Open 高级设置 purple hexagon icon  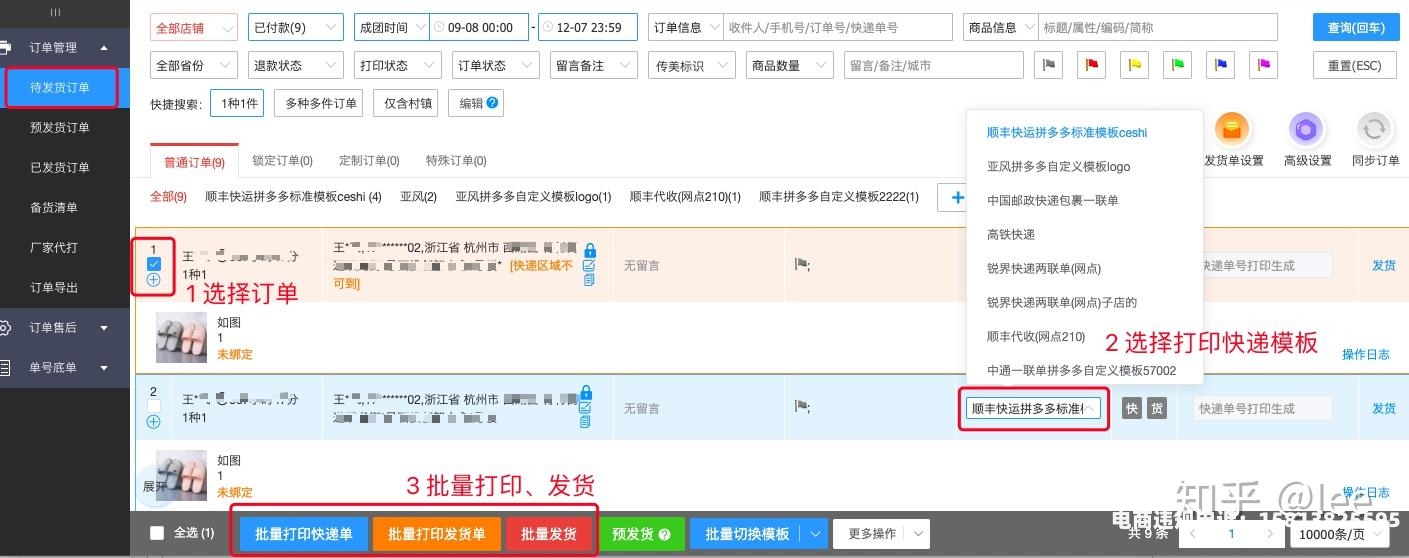point(1306,130)
